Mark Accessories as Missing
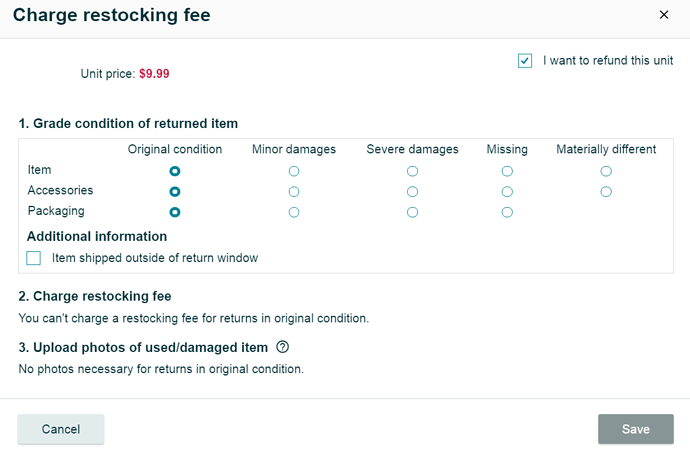690x450 pixels. point(507,191)
